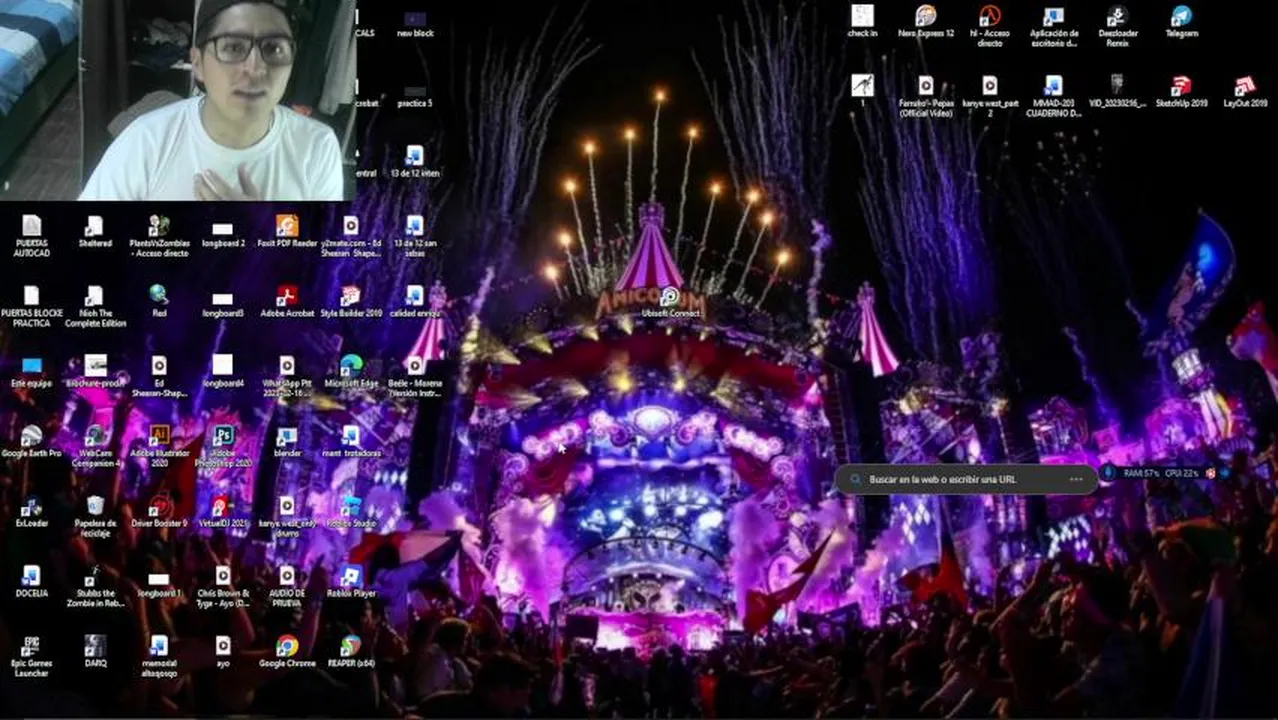The height and width of the screenshot is (720, 1278).
Task: Open Roblox Player
Action: 351,581
